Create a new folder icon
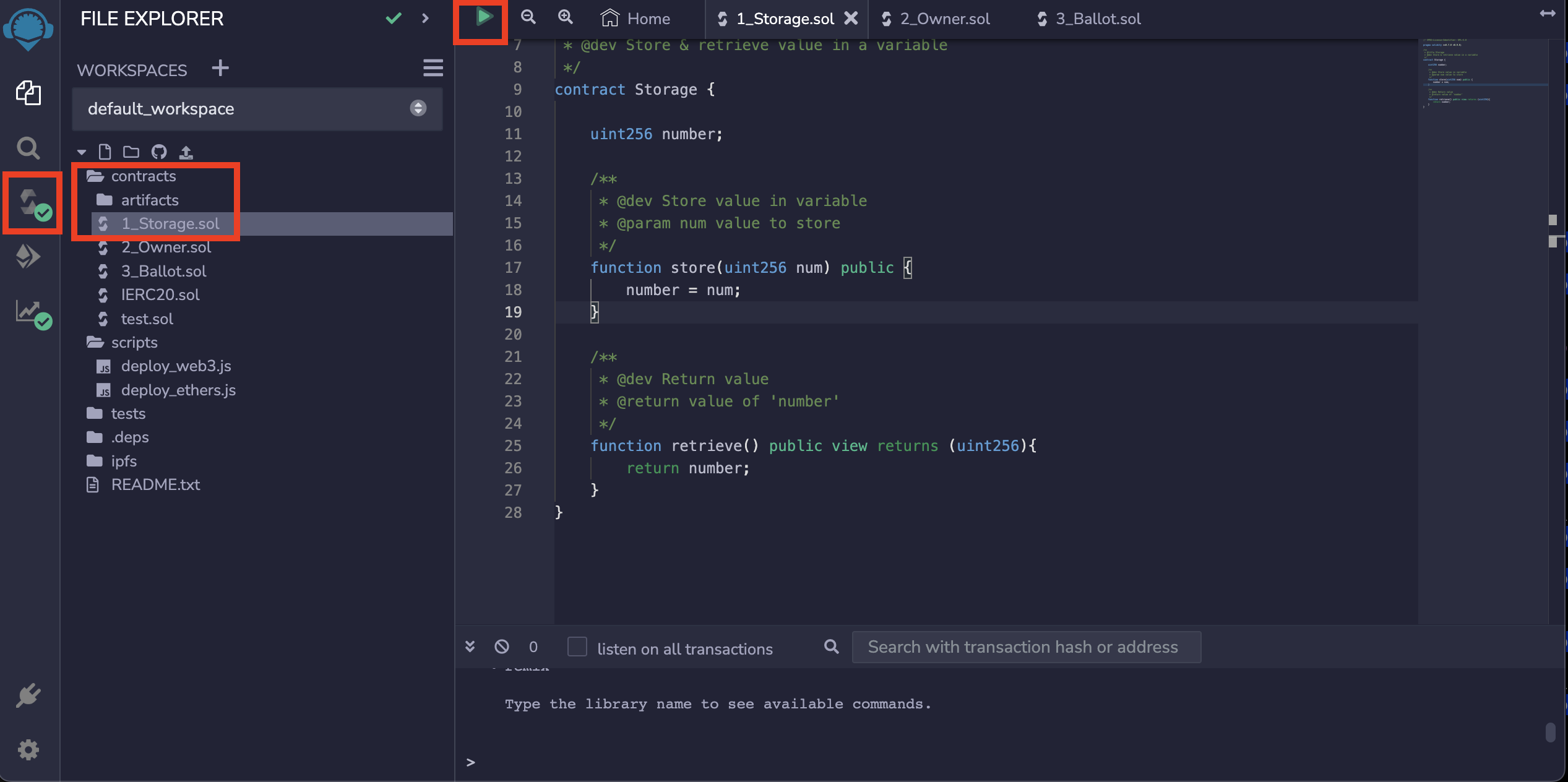The height and width of the screenshot is (782, 1568). pos(131,152)
